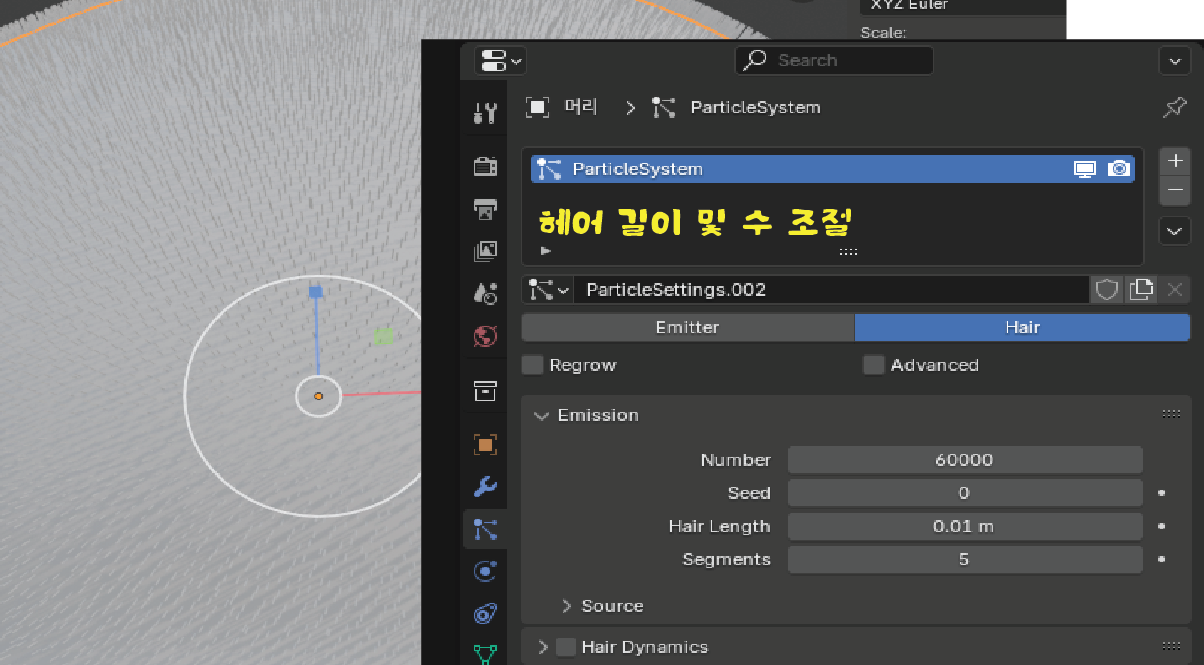
Task: Open the Collection properties tab
Action: pos(485,390)
